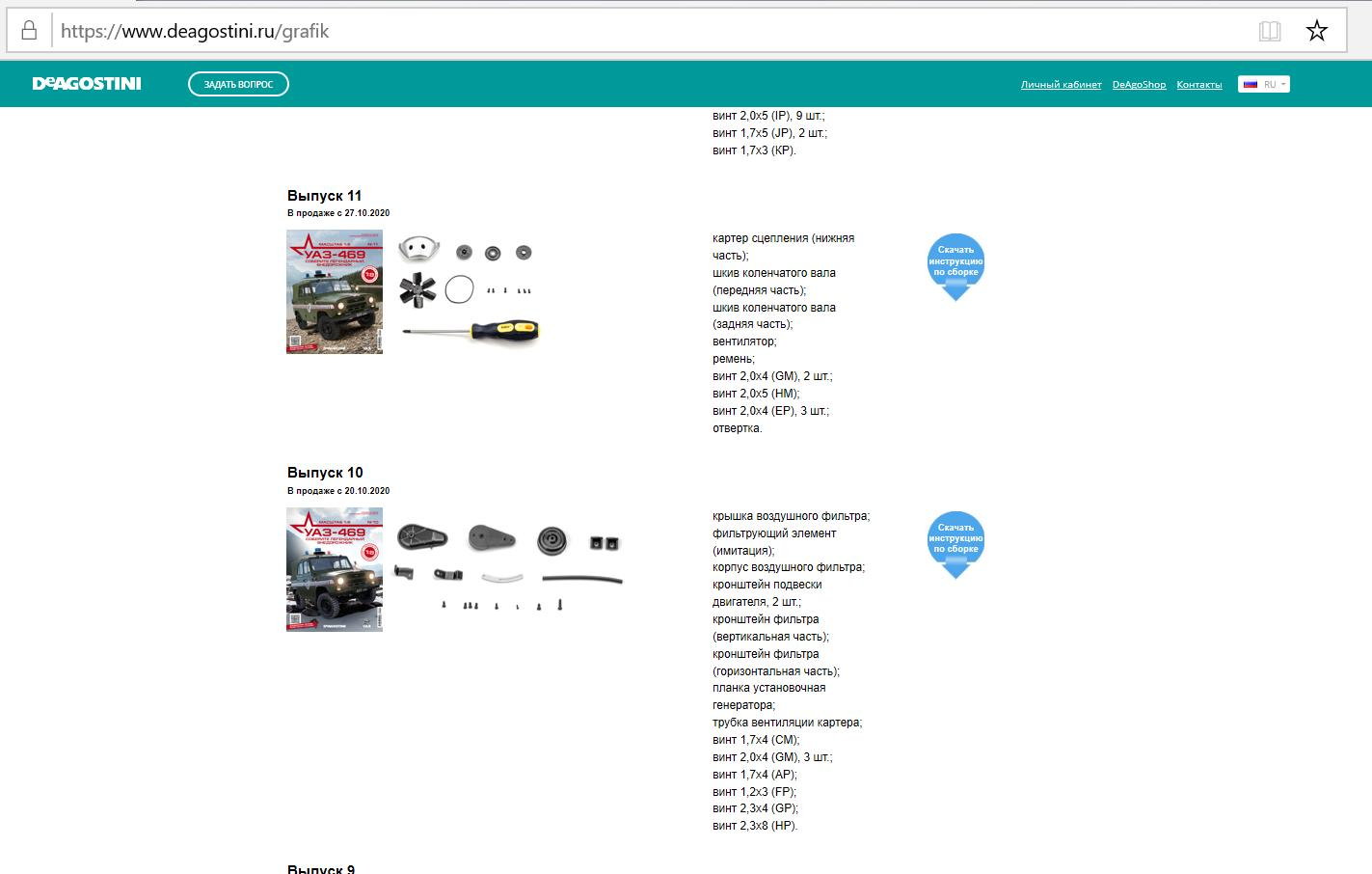Open Выпуск 11 magazine cover thumbnail

tap(335, 291)
